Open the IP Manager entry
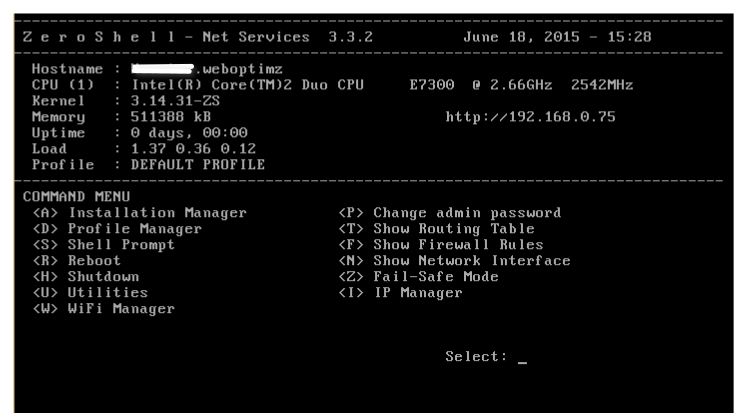Viewport: 739px width, 418px height. pos(401,293)
